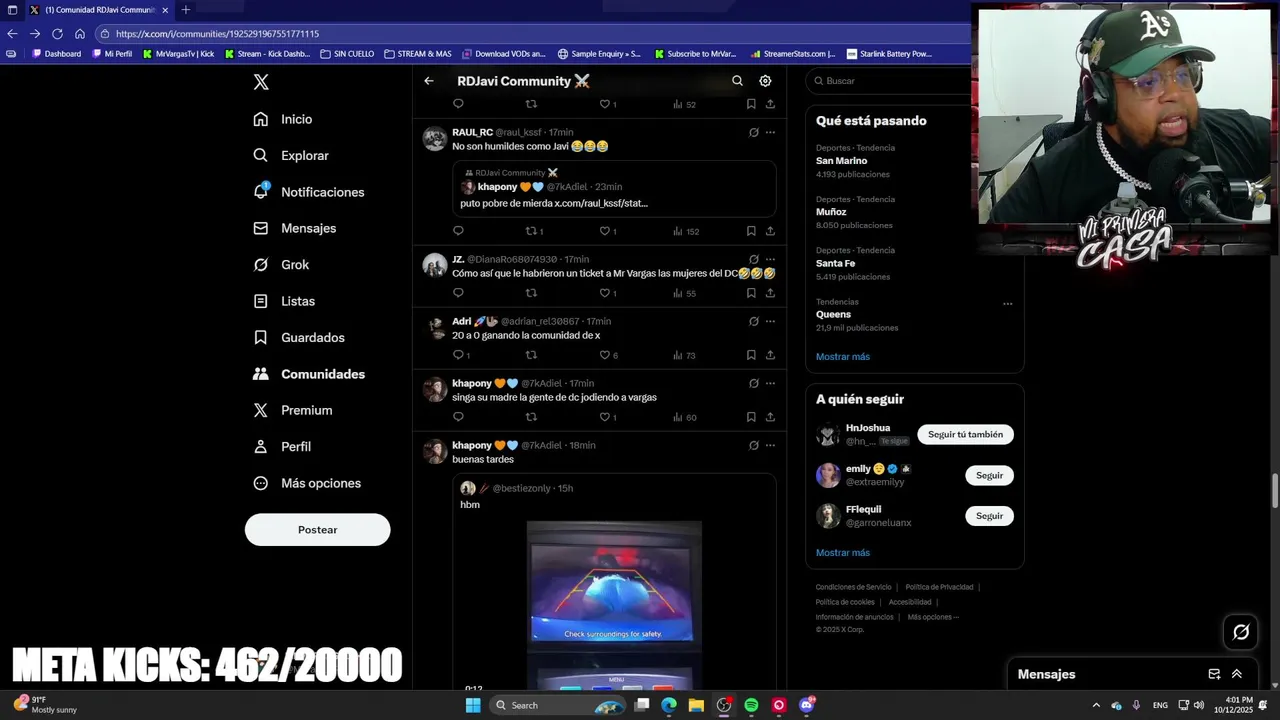Image resolution: width=1280 pixels, height=720 pixels.
Task: Follow FFlequil with Seguir button
Action: click(x=989, y=516)
